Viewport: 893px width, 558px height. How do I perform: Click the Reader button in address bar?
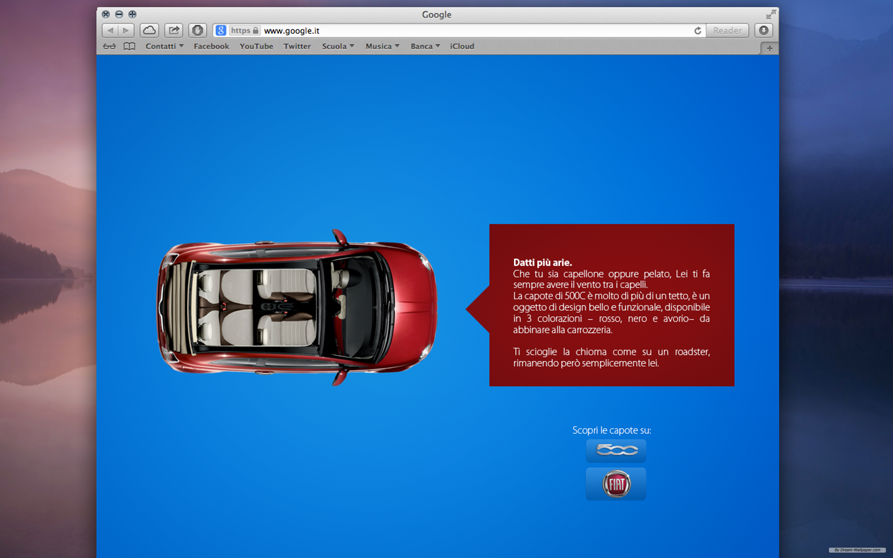[x=727, y=31]
